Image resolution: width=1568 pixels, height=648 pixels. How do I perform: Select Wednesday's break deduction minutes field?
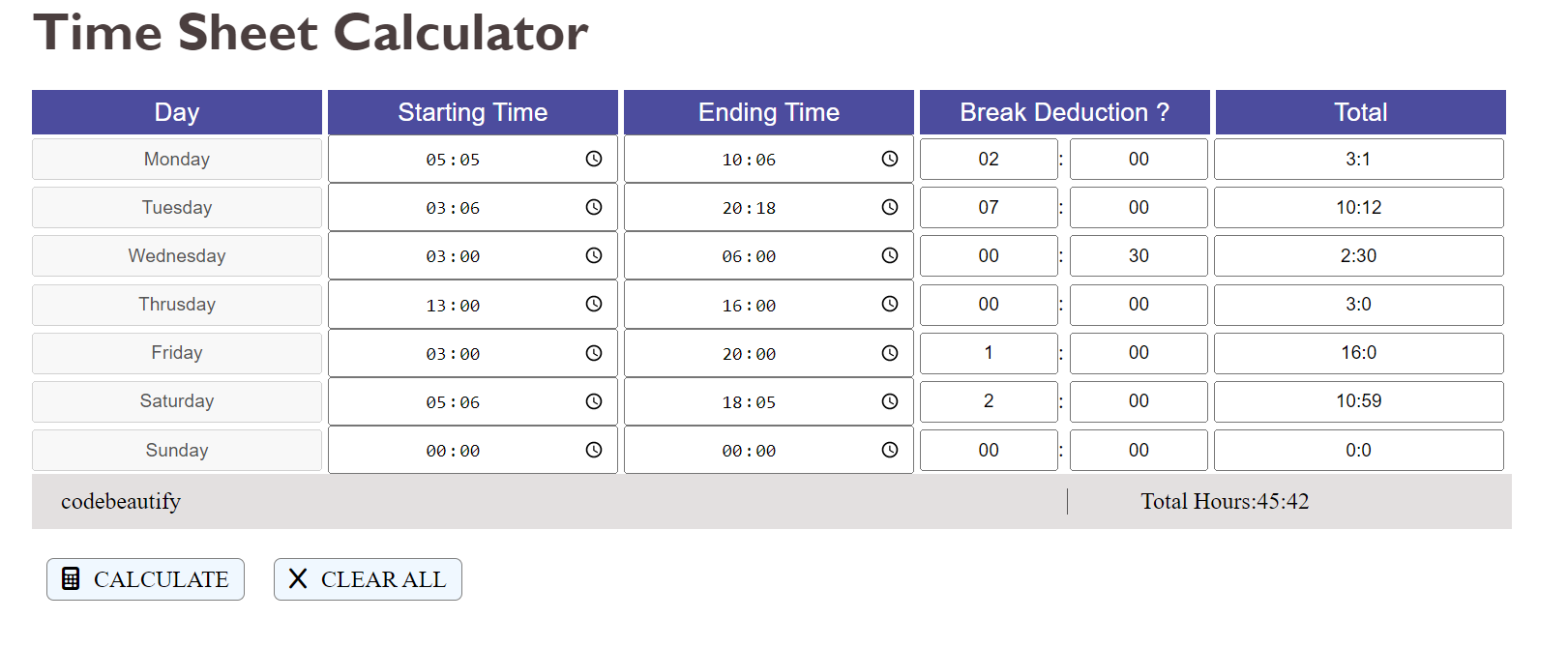(x=1138, y=255)
